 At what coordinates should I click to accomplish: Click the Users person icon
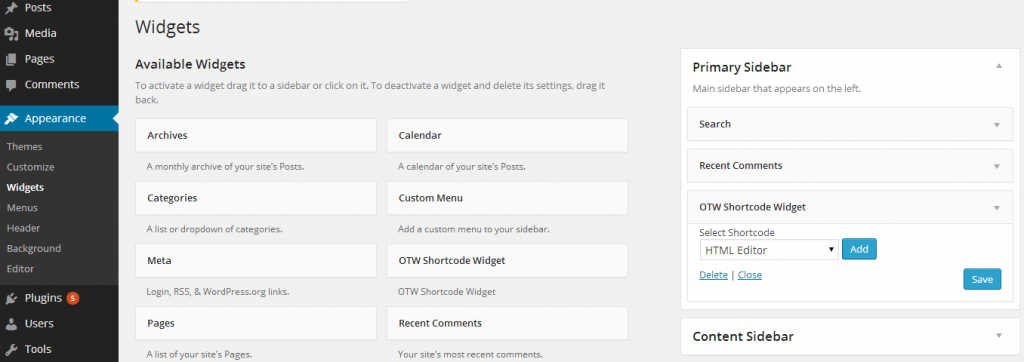click(x=11, y=323)
